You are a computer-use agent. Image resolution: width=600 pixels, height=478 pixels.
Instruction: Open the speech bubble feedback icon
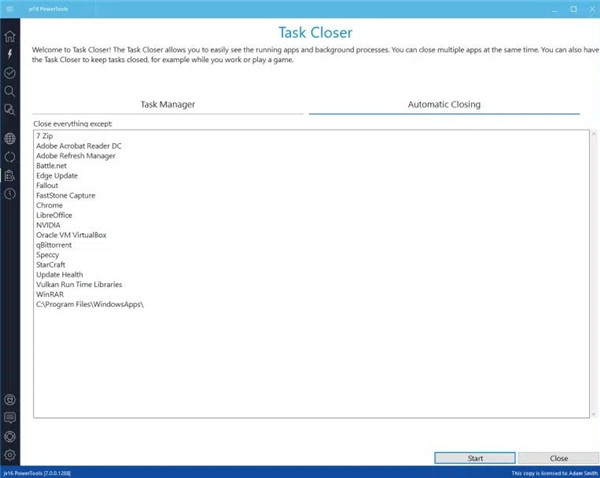pos(9,417)
